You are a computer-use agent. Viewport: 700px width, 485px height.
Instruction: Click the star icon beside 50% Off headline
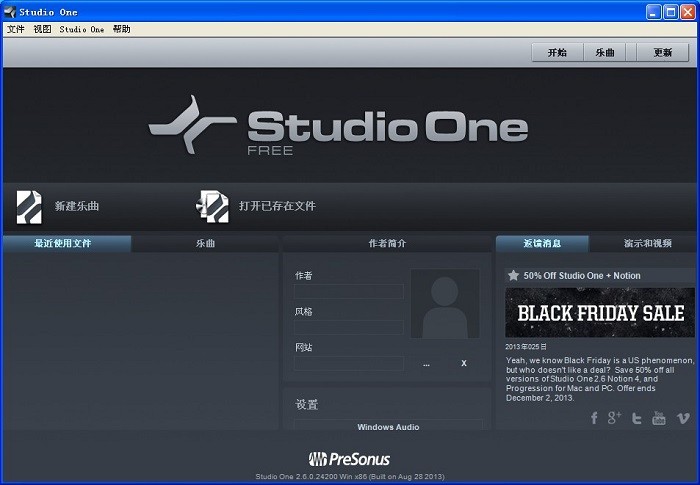[513, 275]
